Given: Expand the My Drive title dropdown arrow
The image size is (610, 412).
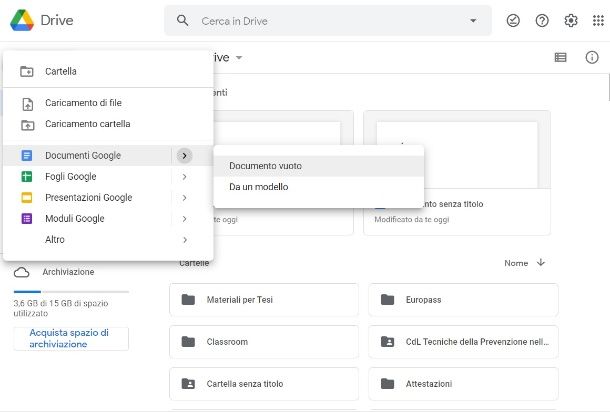Looking at the screenshot, I should click(x=239, y=58).
